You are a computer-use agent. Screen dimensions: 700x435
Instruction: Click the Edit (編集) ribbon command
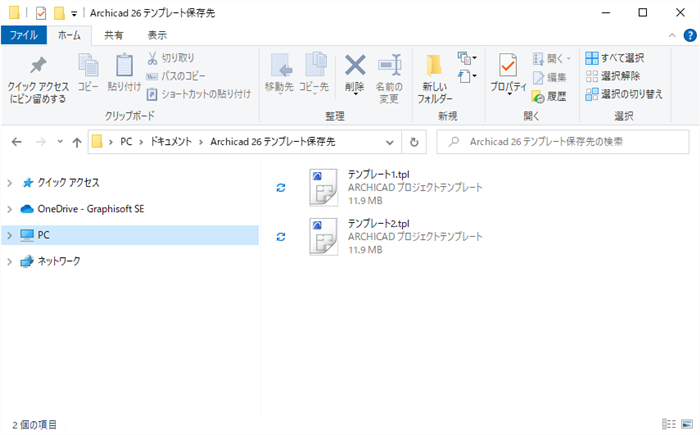coord(550,77)
